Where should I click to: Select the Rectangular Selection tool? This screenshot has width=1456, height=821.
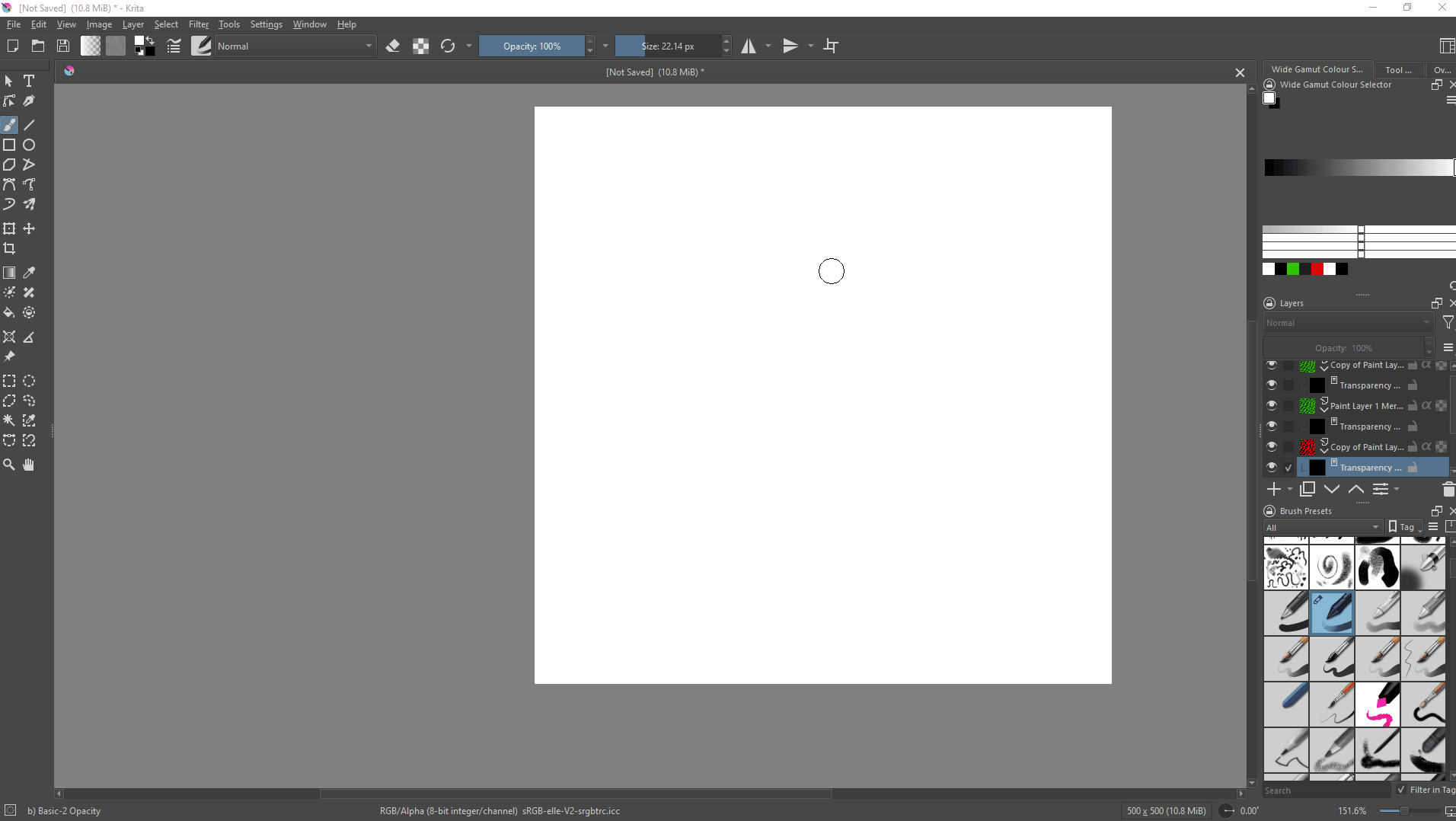[x=9, y=381]
